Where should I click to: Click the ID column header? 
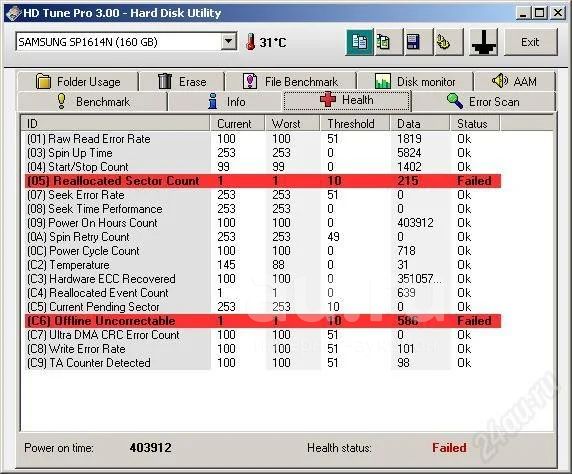pyautogui.click(x=115, y=124)
